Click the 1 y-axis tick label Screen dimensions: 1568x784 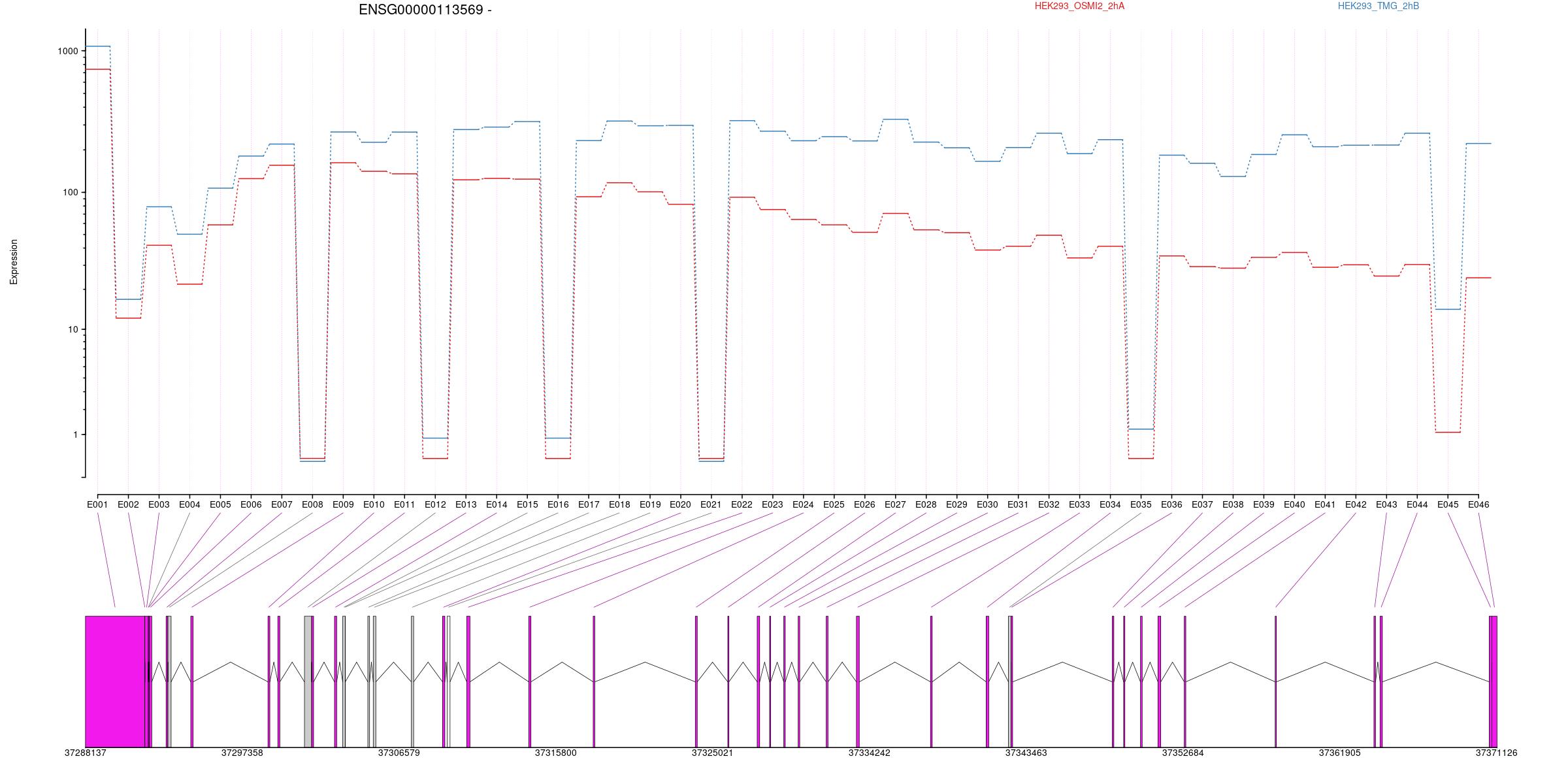click(x=75, y=435)
